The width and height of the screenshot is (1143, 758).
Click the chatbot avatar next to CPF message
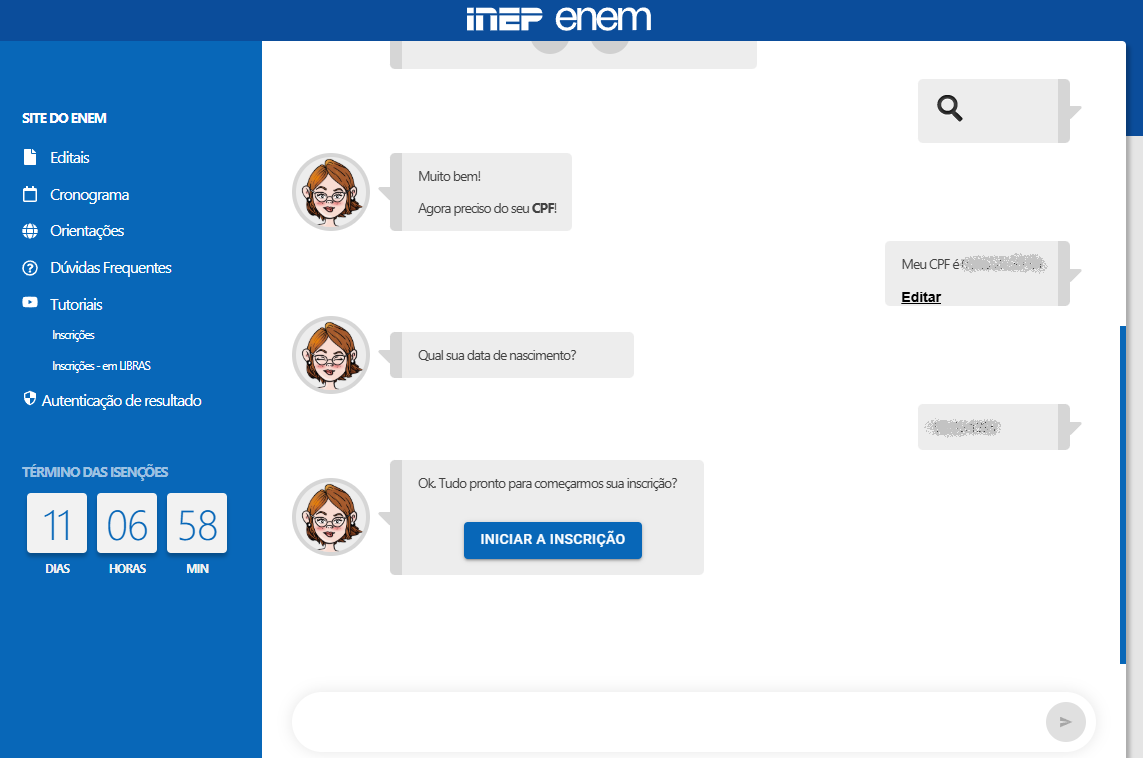330,191
